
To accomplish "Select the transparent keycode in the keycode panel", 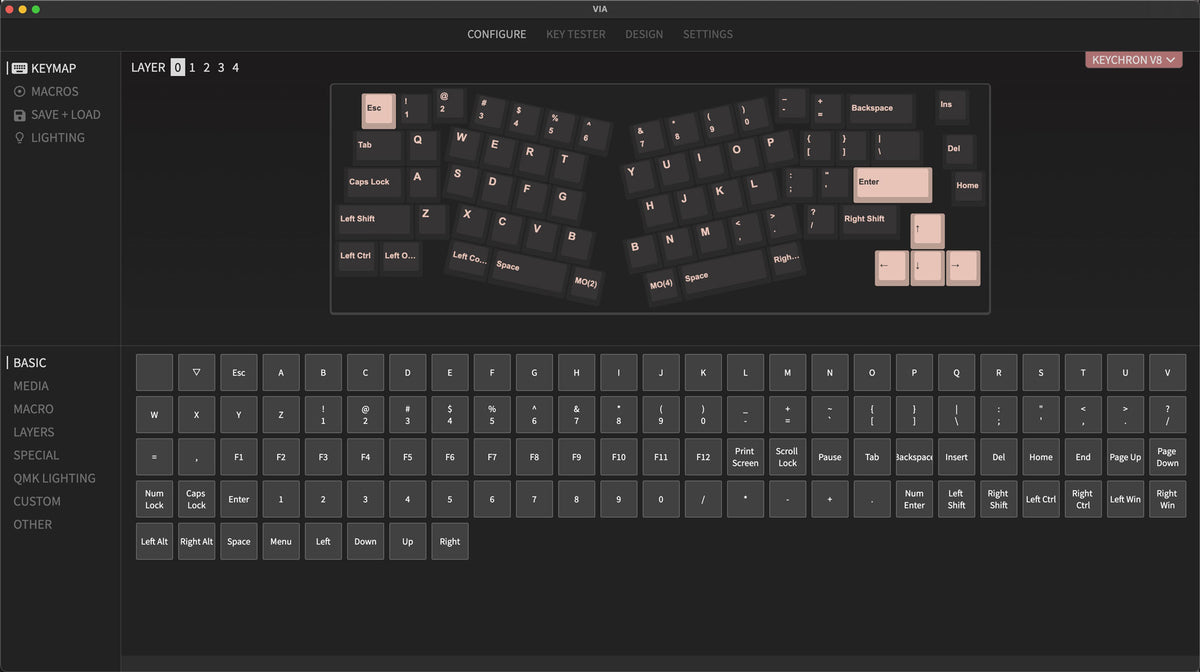I will pos(196,372).
